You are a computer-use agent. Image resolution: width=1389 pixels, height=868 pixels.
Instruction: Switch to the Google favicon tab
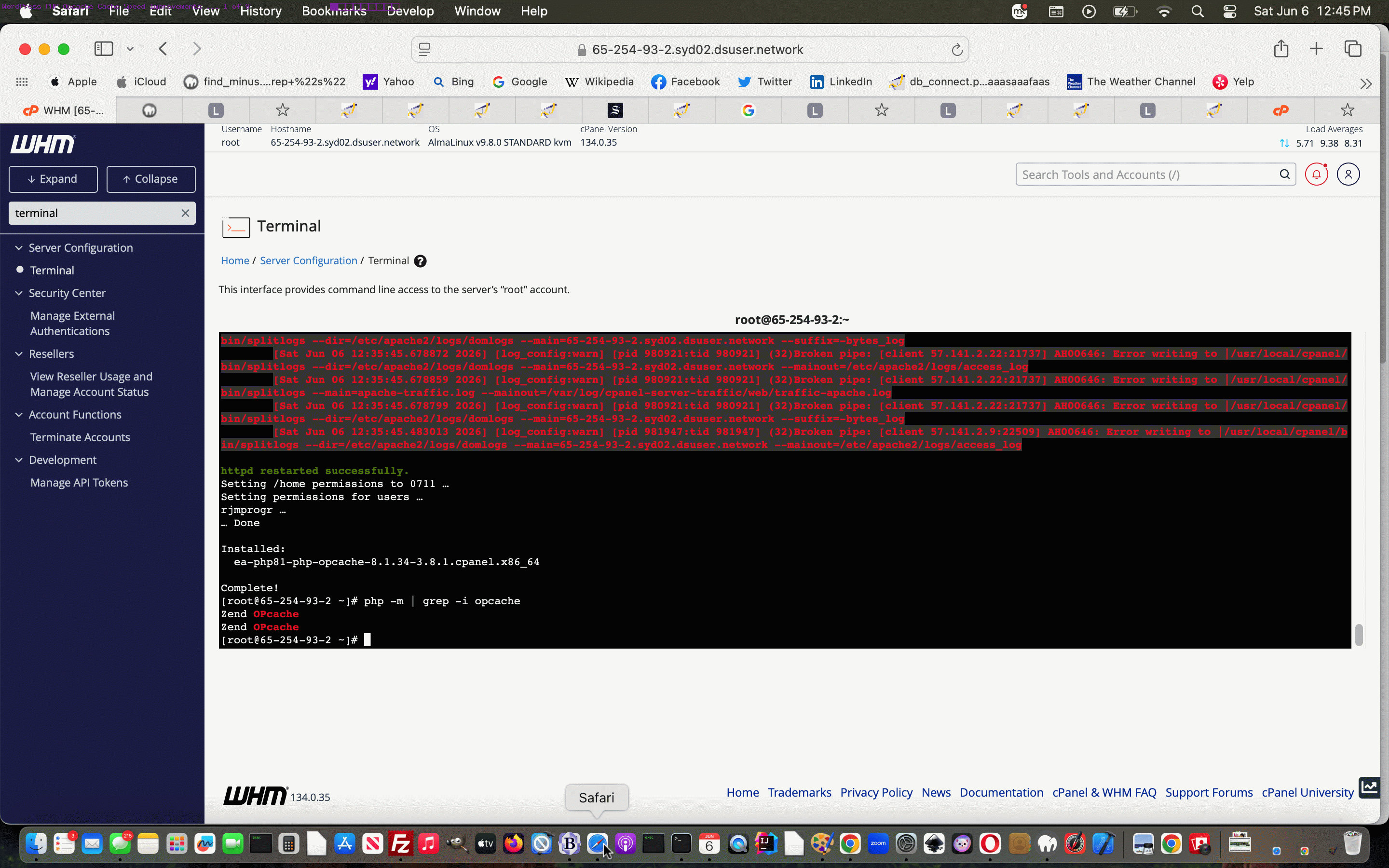coord(748,110)
